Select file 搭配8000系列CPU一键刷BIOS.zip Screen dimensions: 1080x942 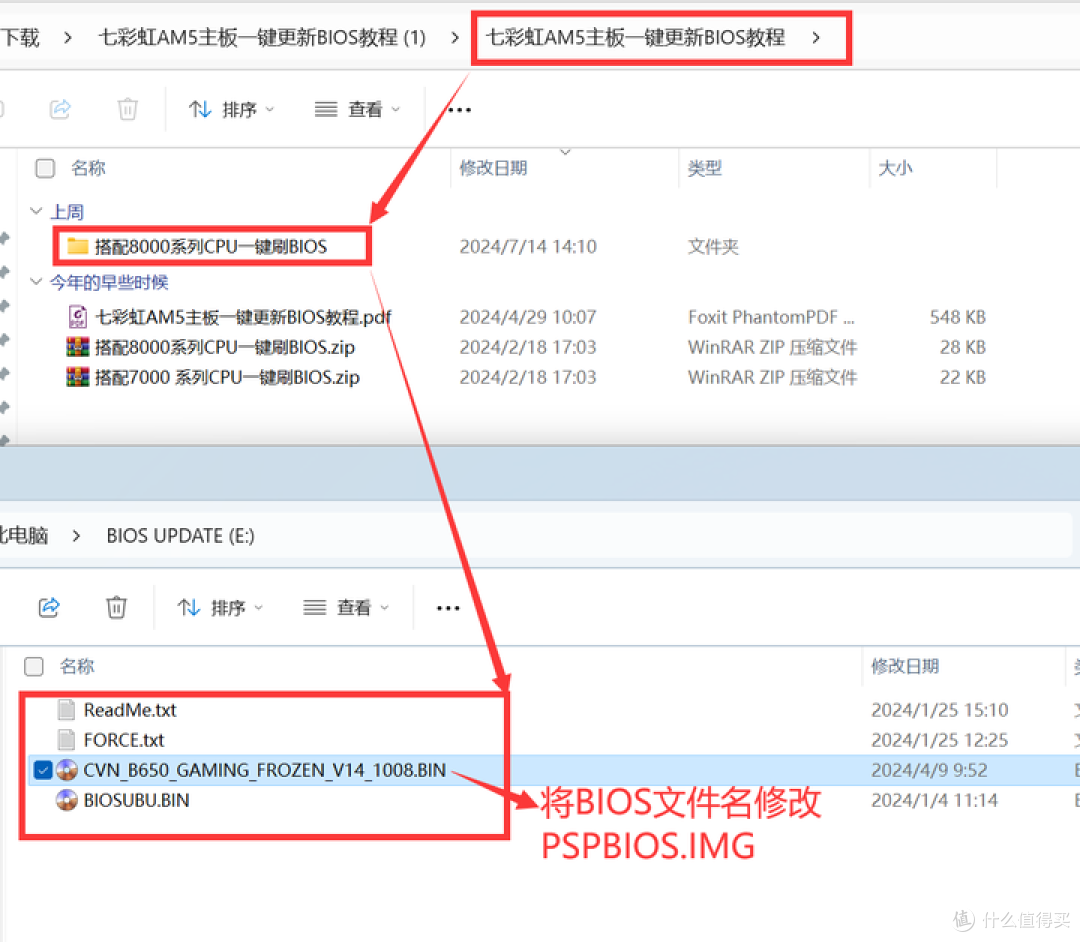225,347
